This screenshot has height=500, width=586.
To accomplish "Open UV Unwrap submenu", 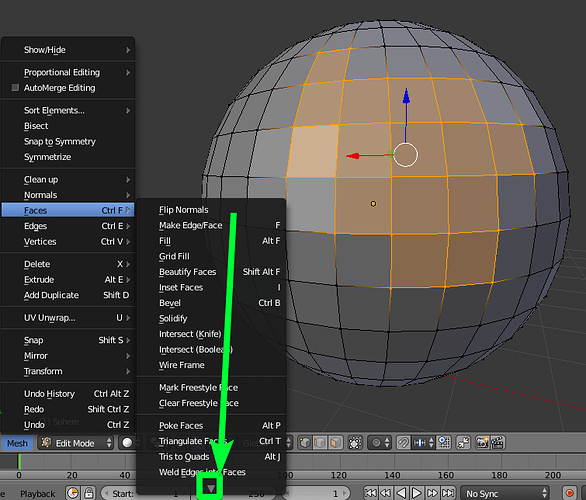I will [68, 318].
